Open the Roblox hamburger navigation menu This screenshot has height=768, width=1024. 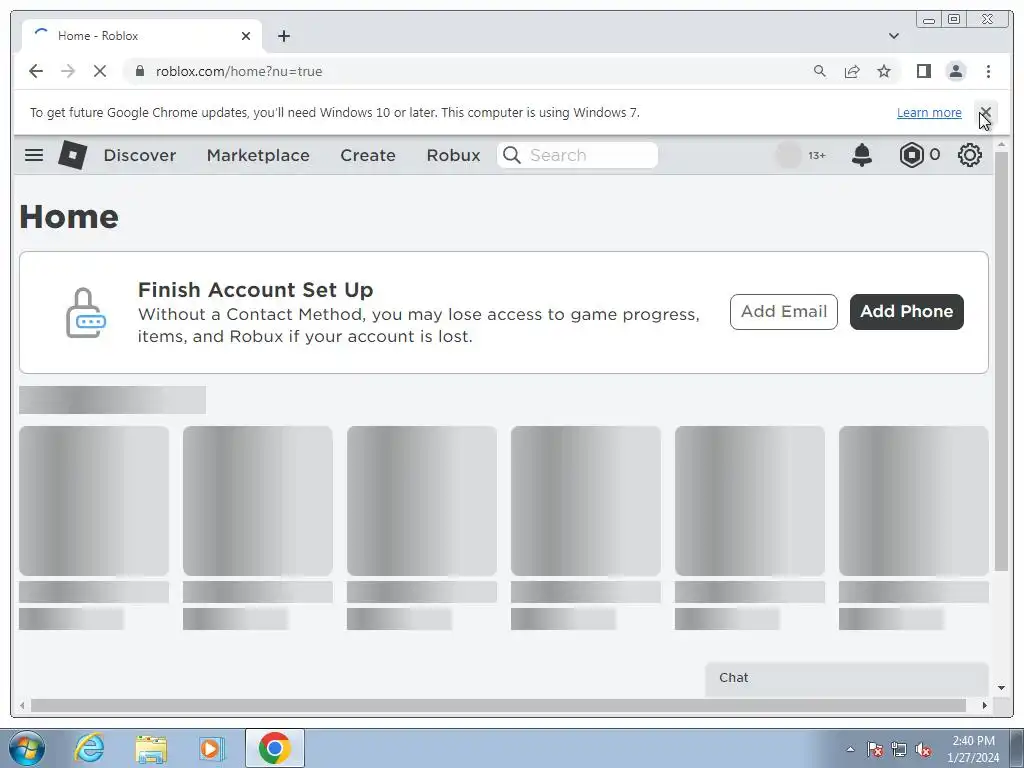[34, 155]
